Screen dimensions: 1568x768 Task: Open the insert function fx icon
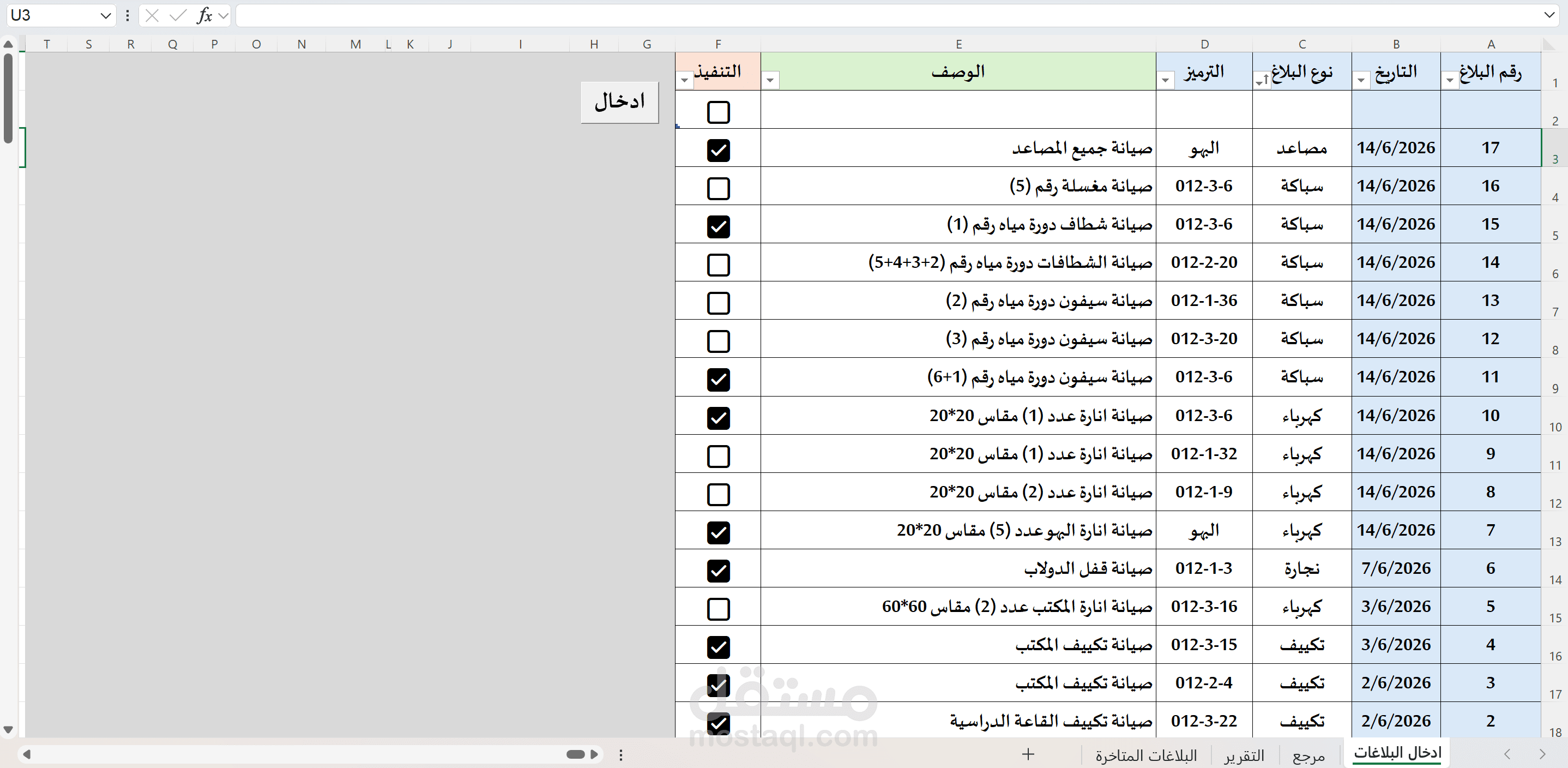tap(204, 16)
